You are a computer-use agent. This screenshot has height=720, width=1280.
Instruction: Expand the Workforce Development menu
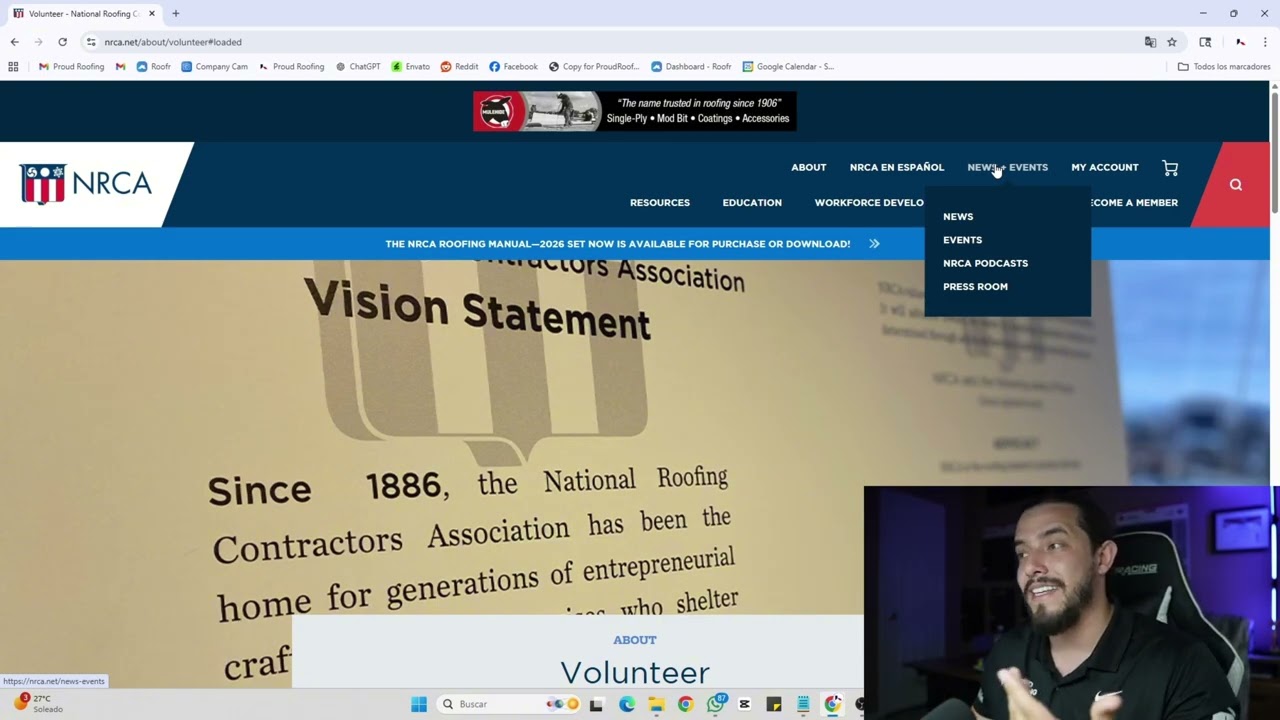click(869, 202)
